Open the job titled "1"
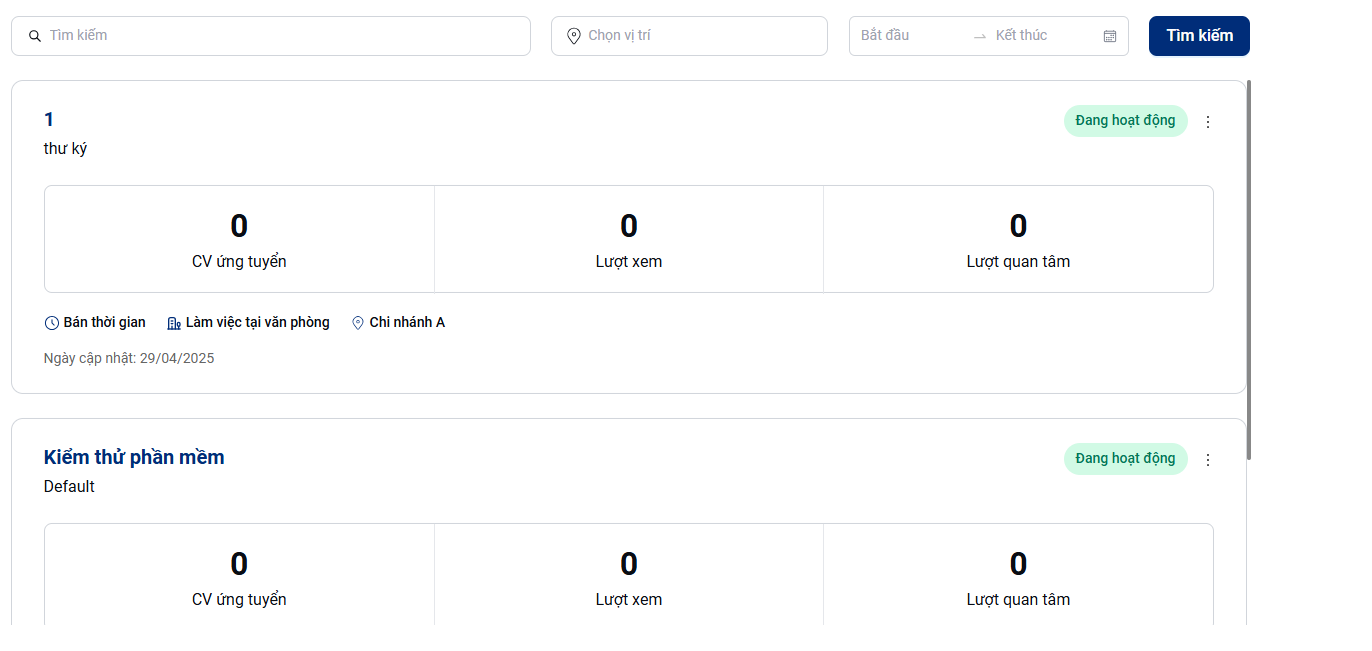This screenshot has width=1372, height=651. pyautogui.click(x=49, y=120)
